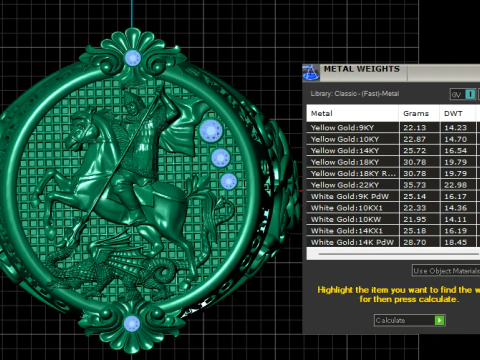The height and width of the screenshot is (360, 480).
Task: Click the Use Object Materials button
Action: 446,271
